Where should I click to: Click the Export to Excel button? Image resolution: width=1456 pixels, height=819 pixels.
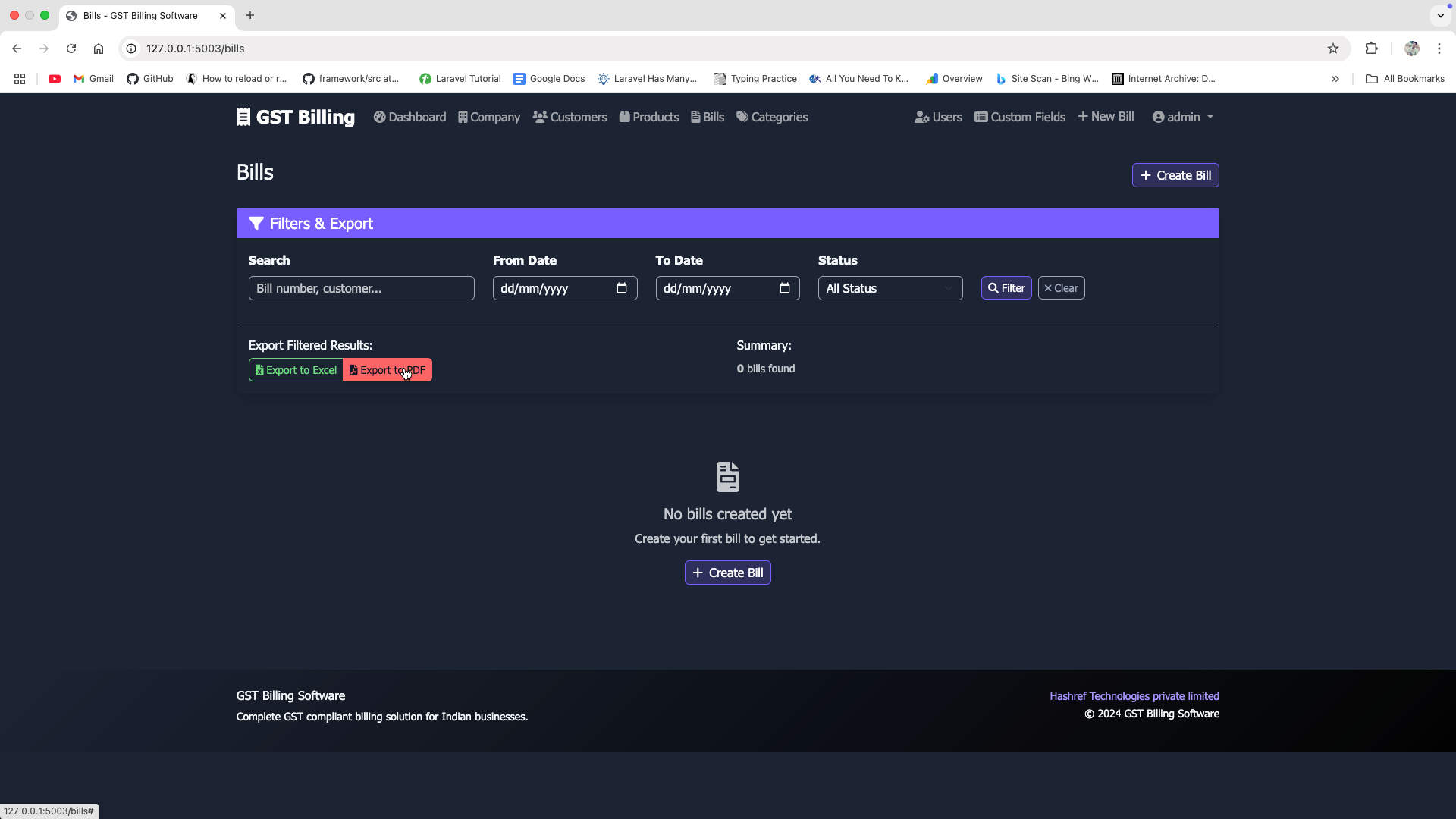[x=296, y=370]
